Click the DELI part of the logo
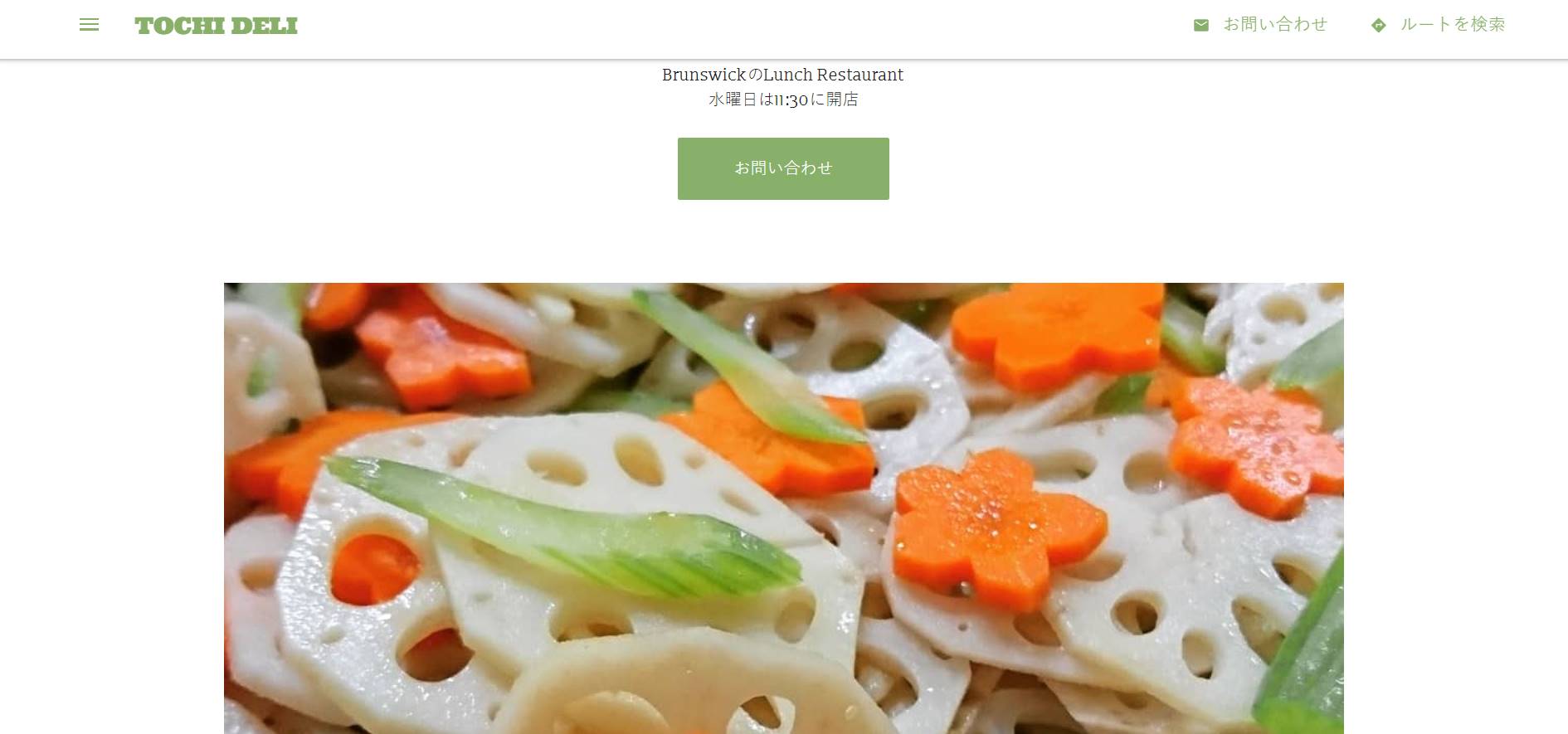This screenshot has height=734, width=1568. click(264, 26)
